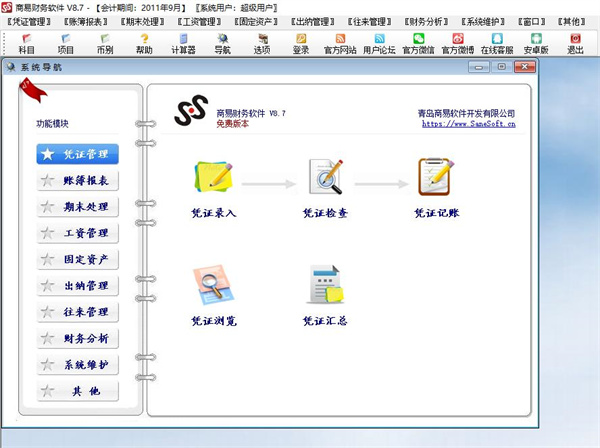Open the 【账簿报表】 menu

pos(86,22)
